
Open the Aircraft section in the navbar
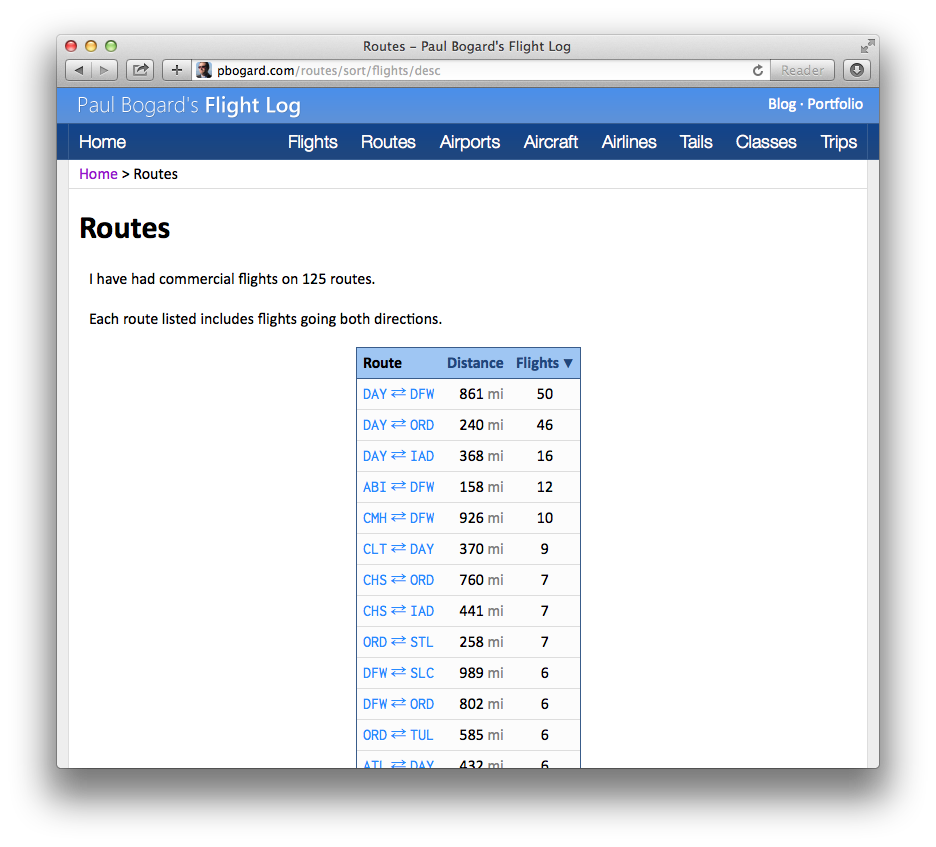pyautogui.click(x=551, y=142)
